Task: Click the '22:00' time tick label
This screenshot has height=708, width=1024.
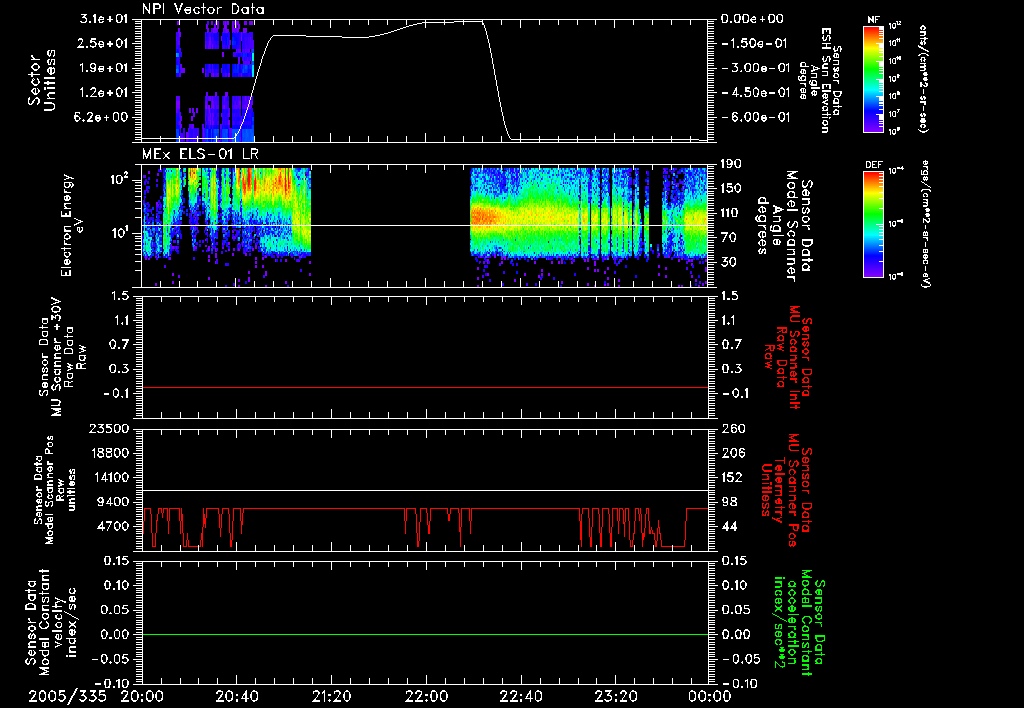Action: (426, 696)
